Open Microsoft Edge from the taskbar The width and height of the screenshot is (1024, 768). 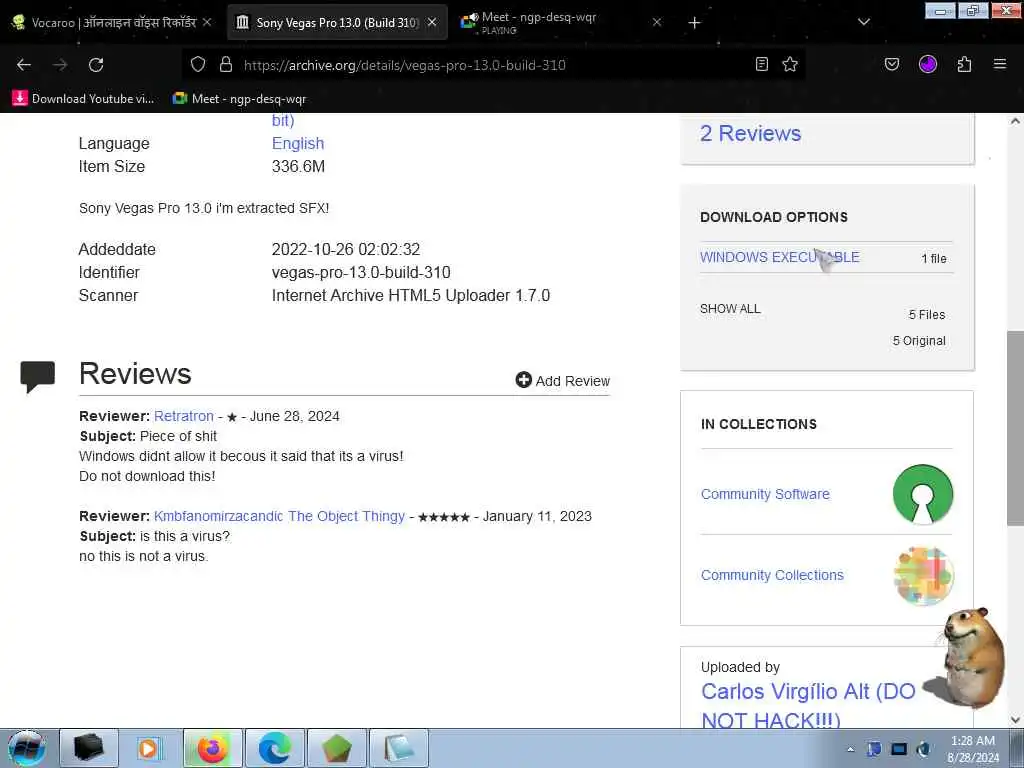[x=274, y=748]
